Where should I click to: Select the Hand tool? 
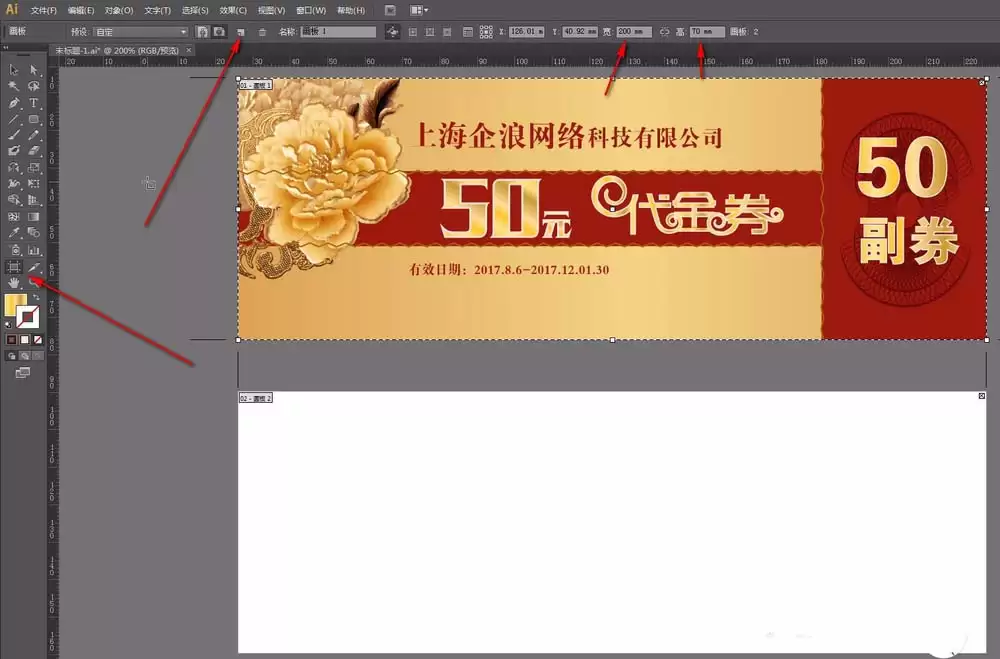click(x=13, y=283)
